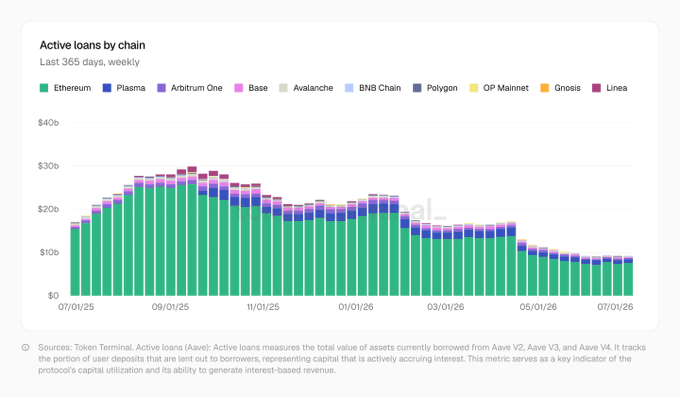Click the first bar above 07/01/25
The width and height of the screenshot is (680, 397).
point(75,259)
